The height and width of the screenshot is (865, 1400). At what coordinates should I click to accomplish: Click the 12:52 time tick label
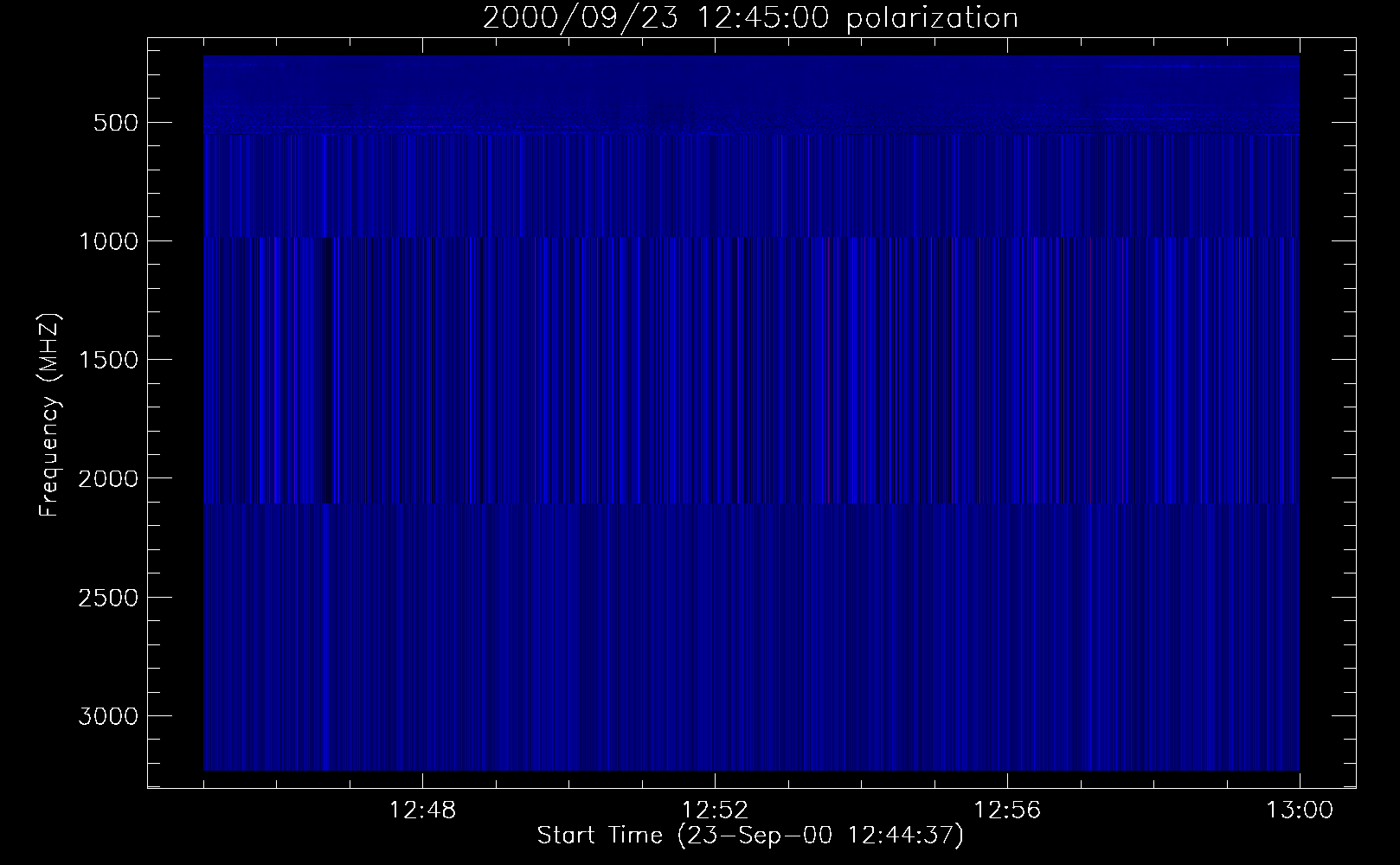pyautogui.click(x=715, y=811)
